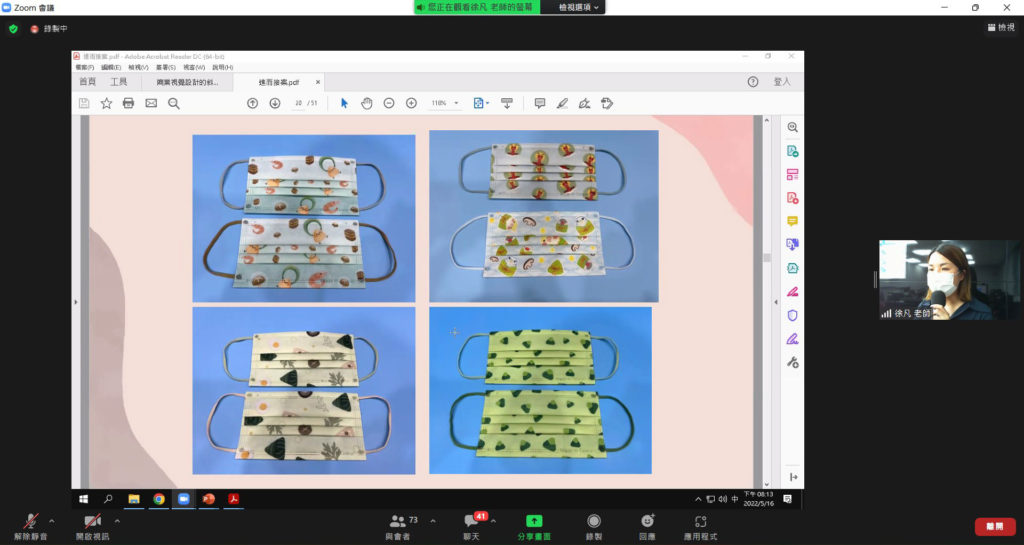Select the Hand tool in Acrobat toolbar

click(x=366, y=103)
